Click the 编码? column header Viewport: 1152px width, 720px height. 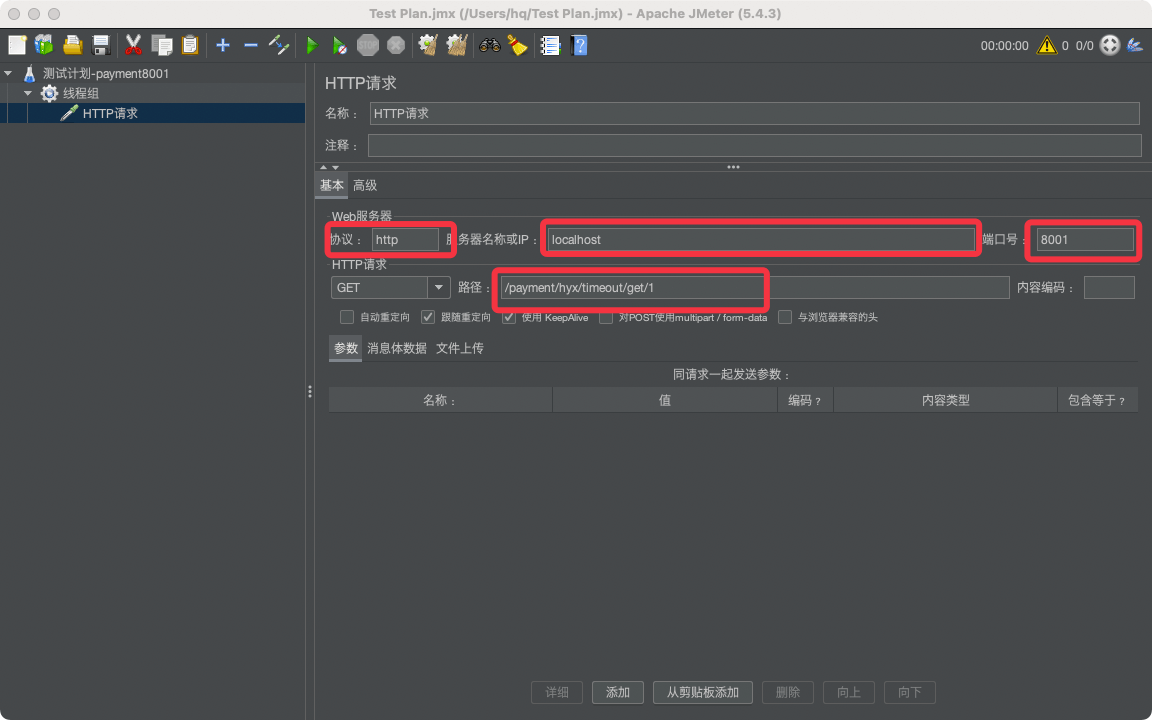pos(805,400)
